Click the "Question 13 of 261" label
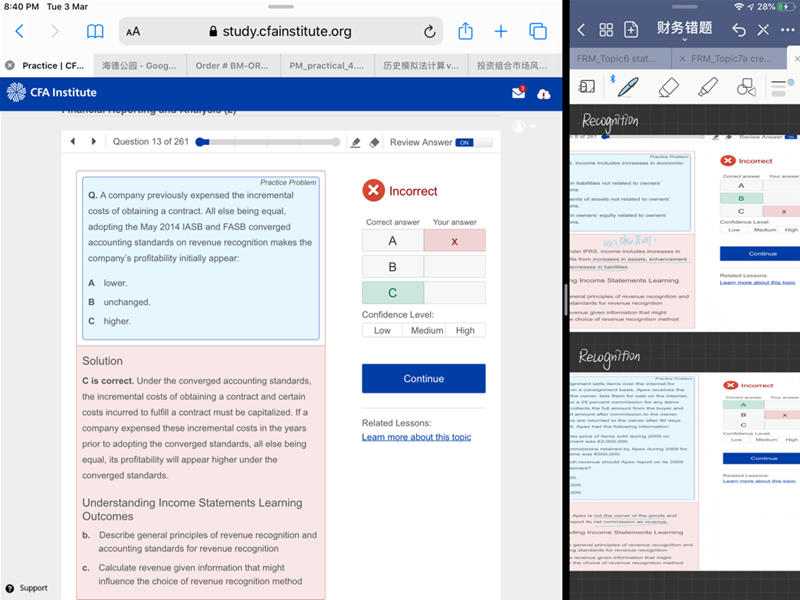The width and height of the screenshot is (800, 600). pyautogui.click(x=151, y=142)
